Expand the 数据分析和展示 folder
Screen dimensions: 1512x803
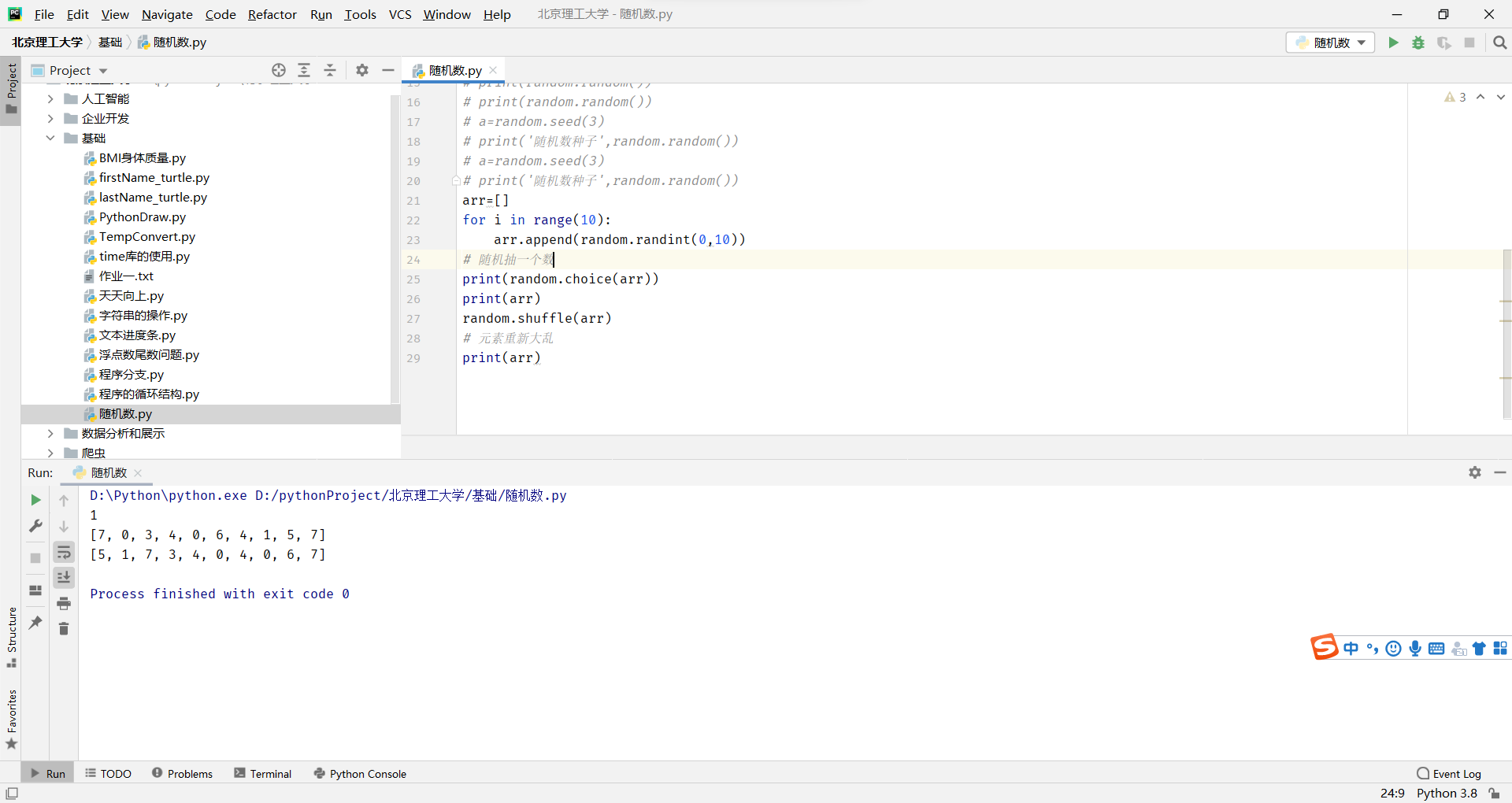[50, 433]
